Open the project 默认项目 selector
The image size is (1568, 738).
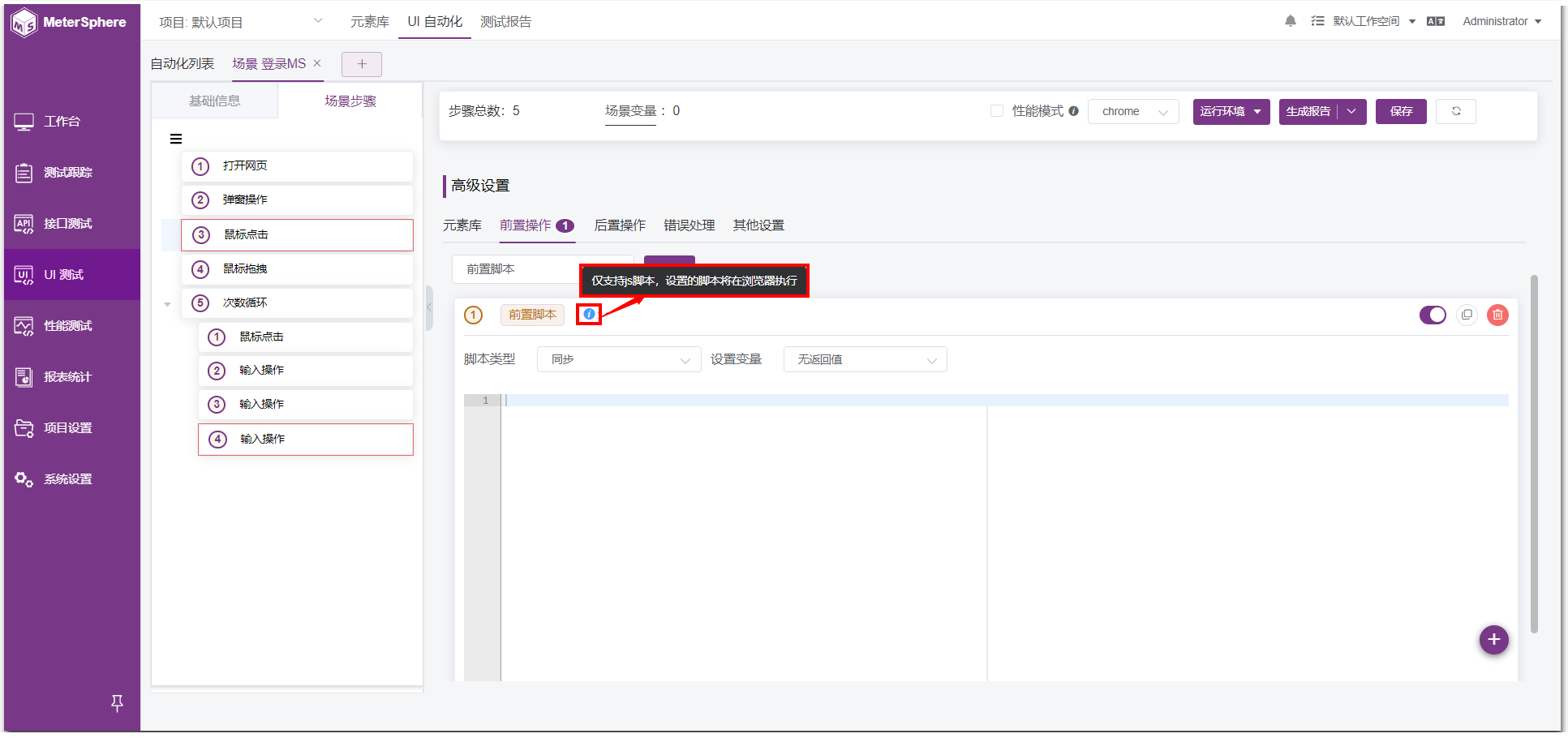pos(241,22)
